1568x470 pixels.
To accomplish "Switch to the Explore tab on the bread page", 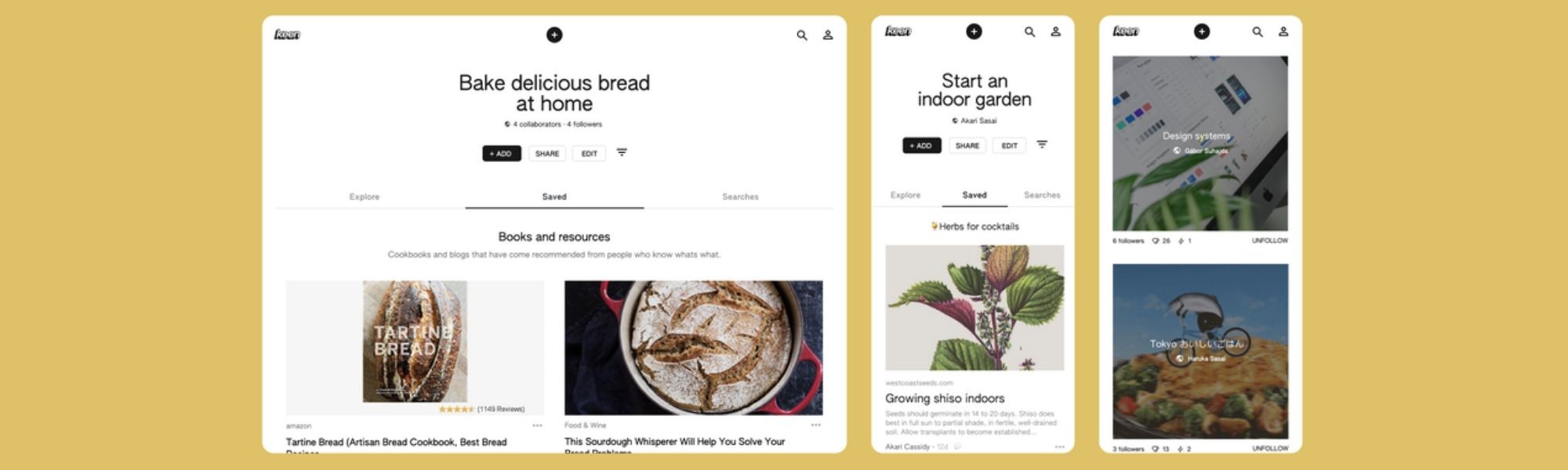I will [365, 197].
